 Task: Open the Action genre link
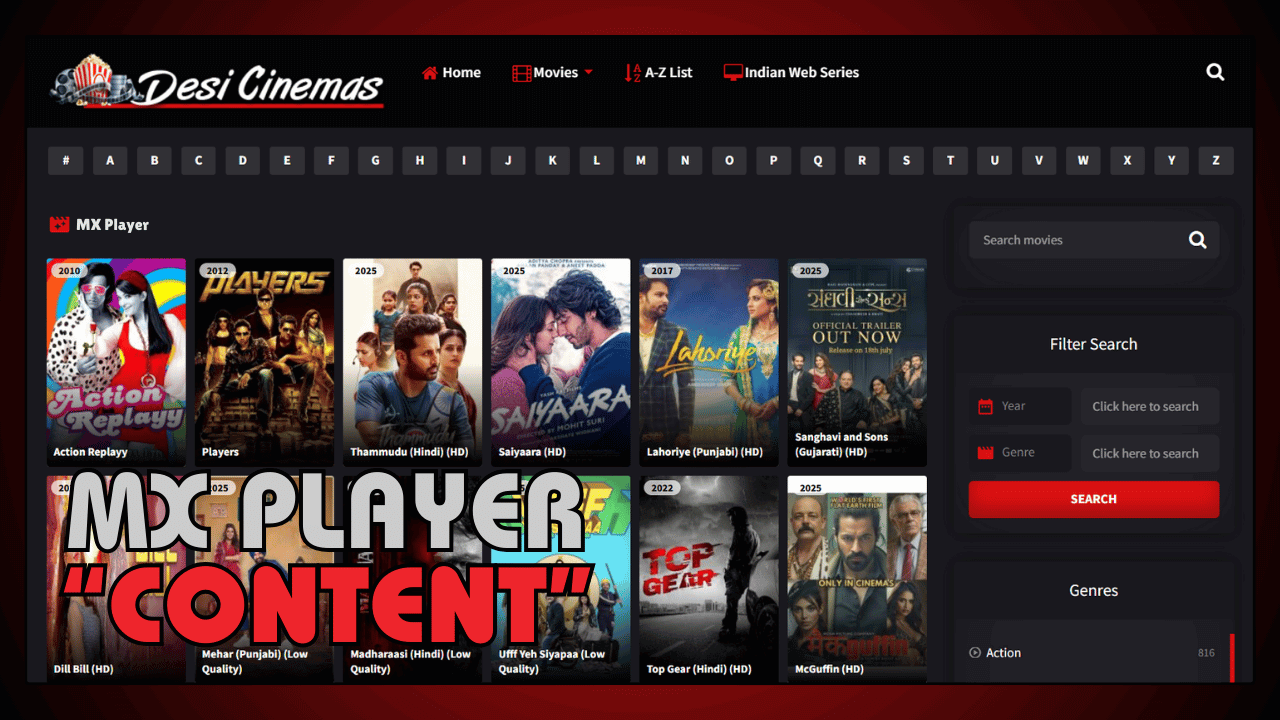1003,653
